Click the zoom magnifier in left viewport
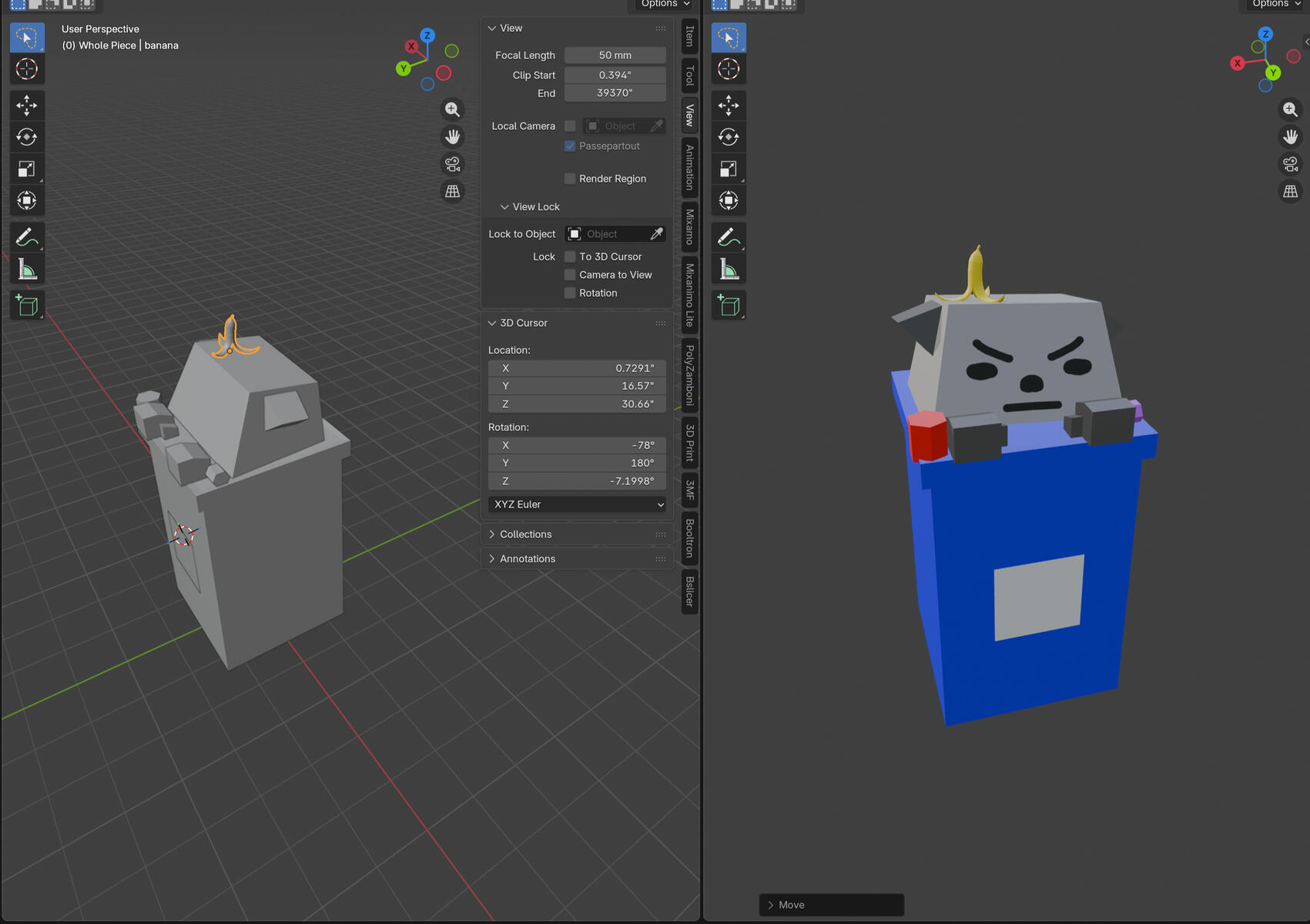The image size is (1310, 924). [x=453, y=109]
